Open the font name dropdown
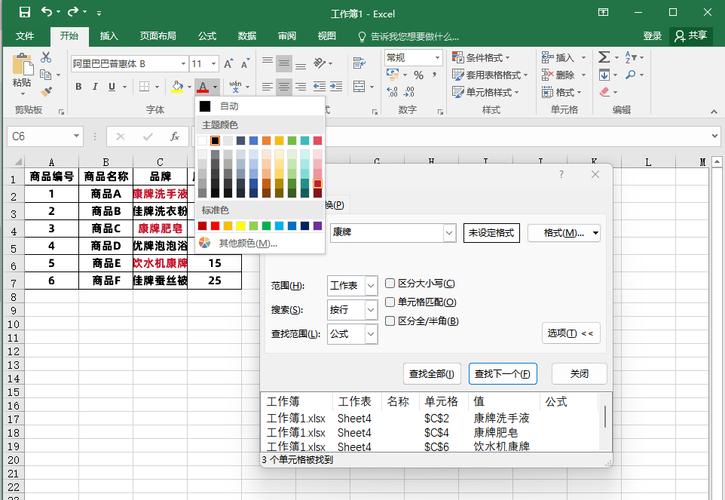The width and height of the screenshot is (725, 500). (x=183, y=64)
